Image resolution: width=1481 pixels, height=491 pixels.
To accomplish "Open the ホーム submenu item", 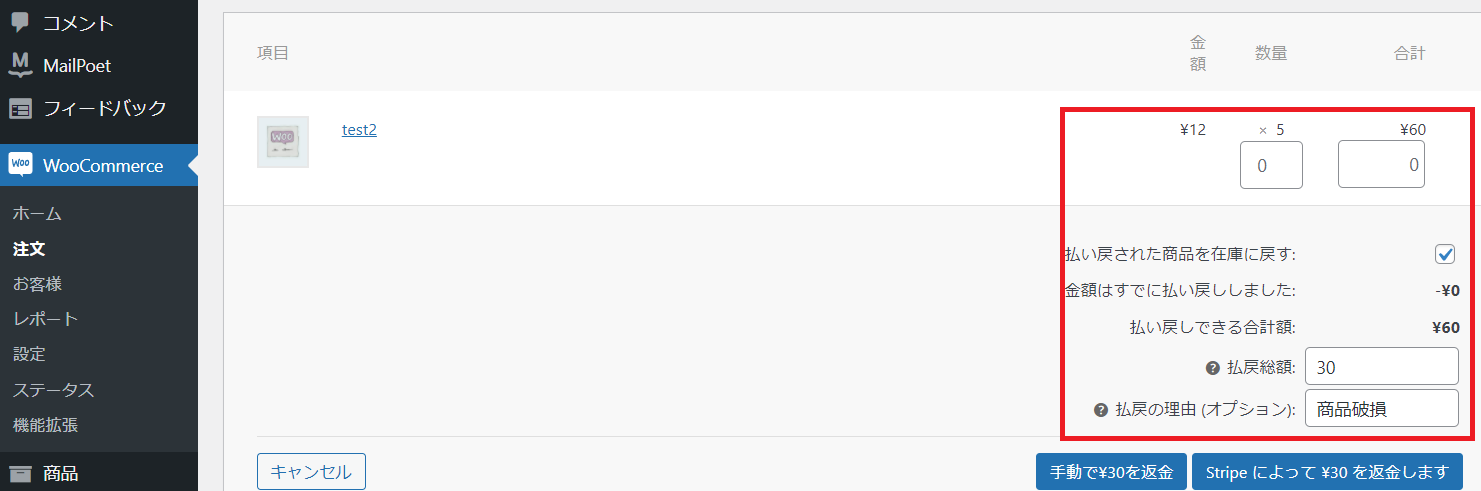I will pos(37,213).
